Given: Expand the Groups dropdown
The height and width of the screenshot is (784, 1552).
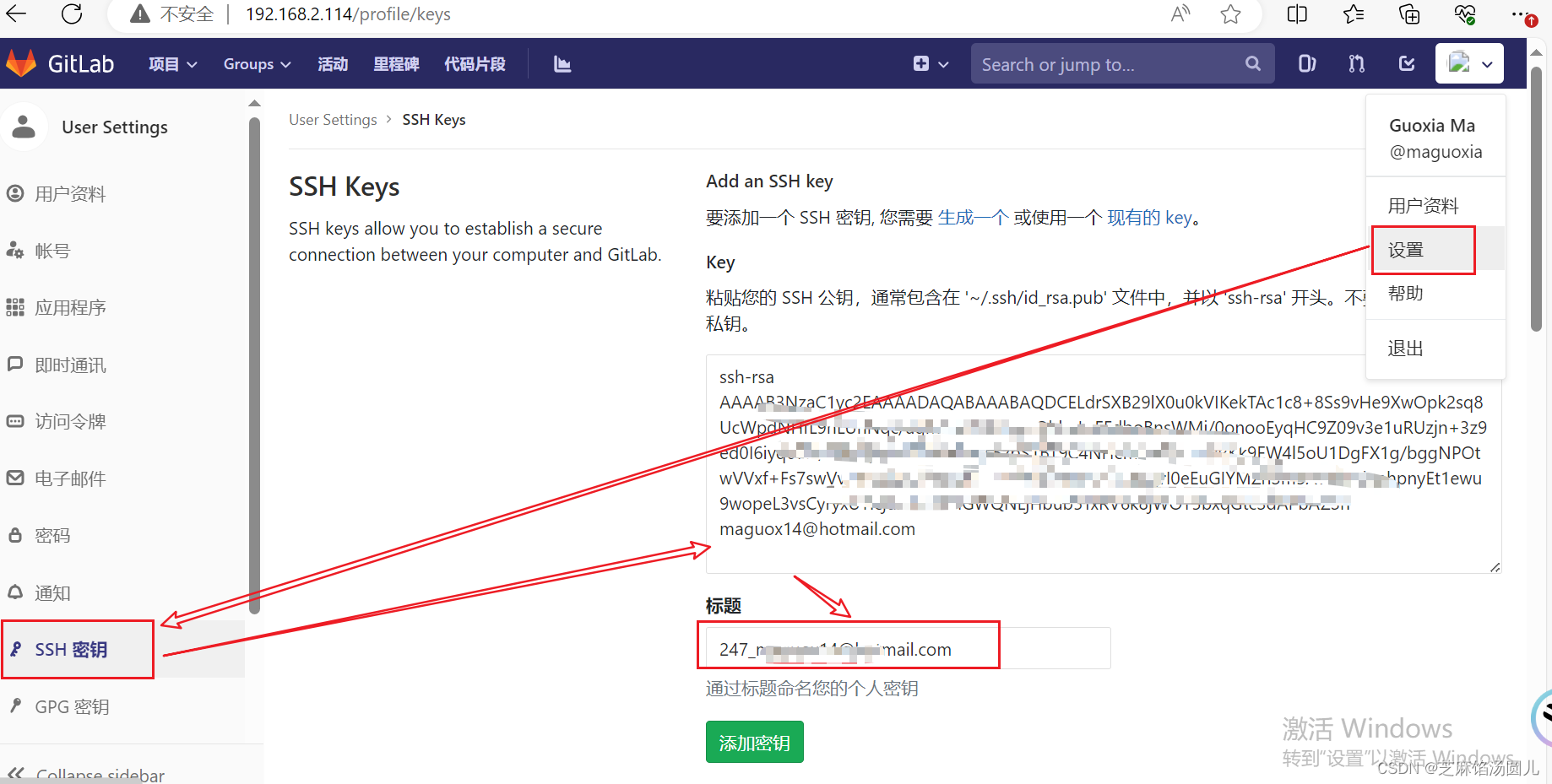Looking at the screenshot, I should click(256, 63).
